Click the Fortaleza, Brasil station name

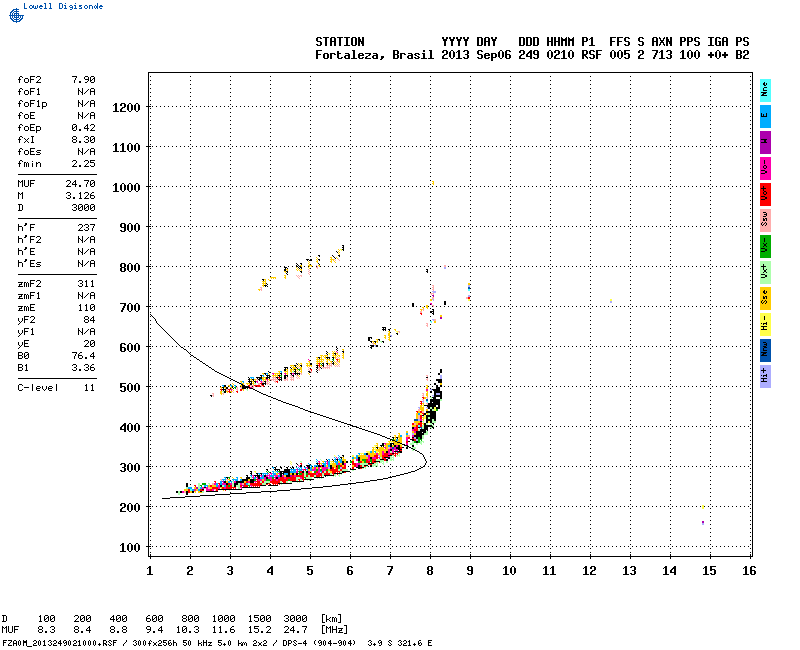374,55
